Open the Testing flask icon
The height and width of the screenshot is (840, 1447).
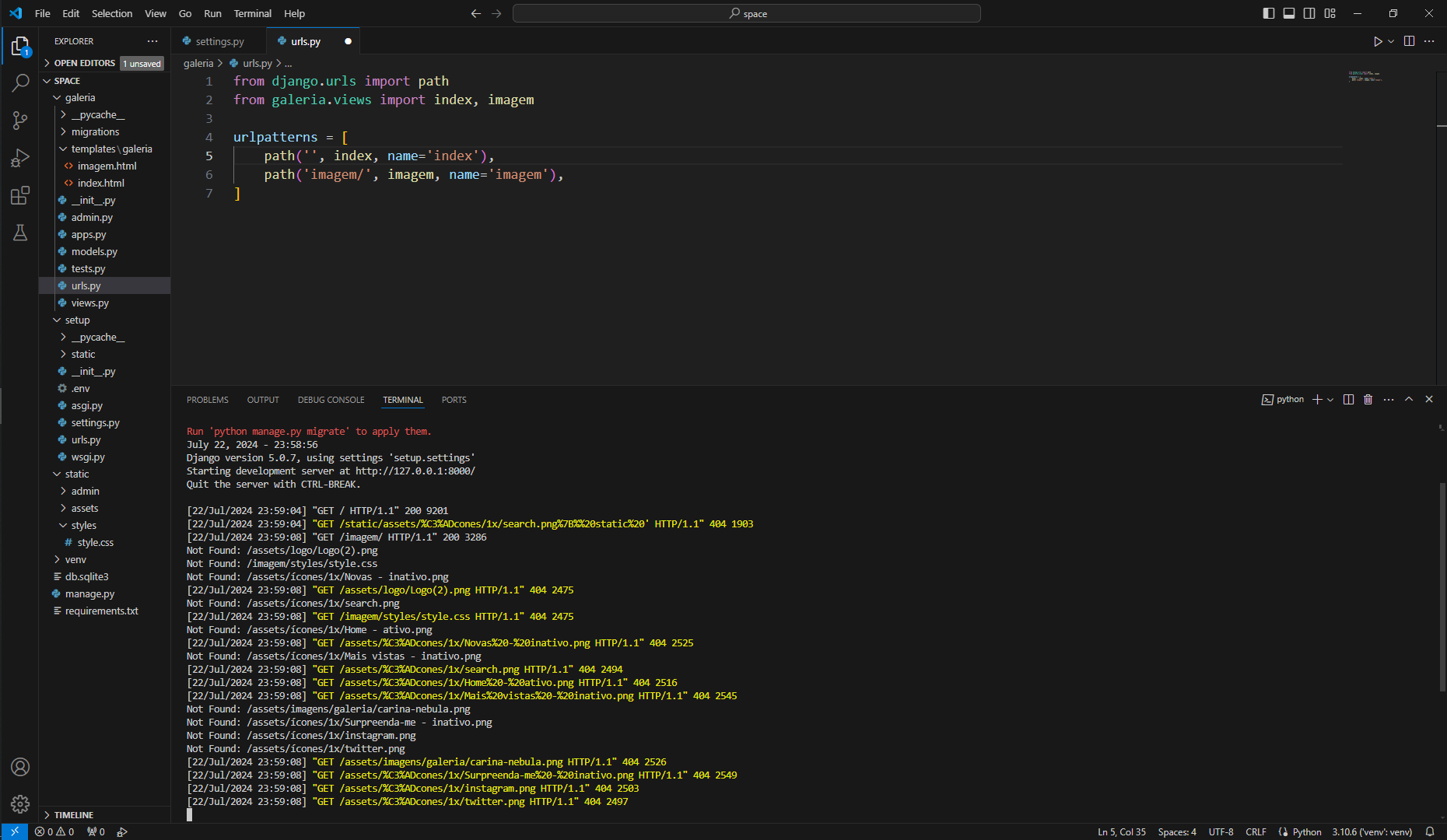pyautogui.click(x=20, y=233)
